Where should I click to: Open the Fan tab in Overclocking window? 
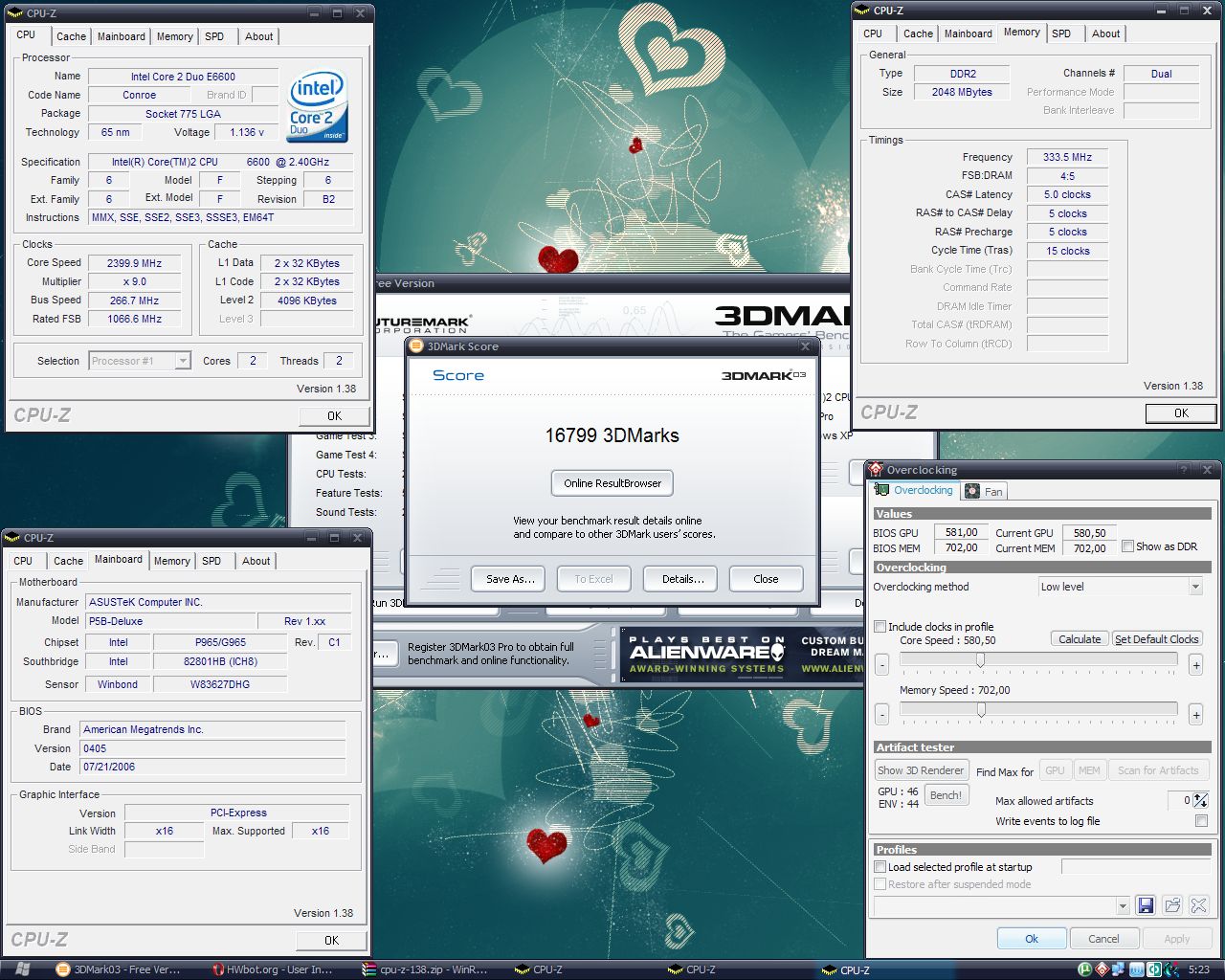(x=985, y=491)
